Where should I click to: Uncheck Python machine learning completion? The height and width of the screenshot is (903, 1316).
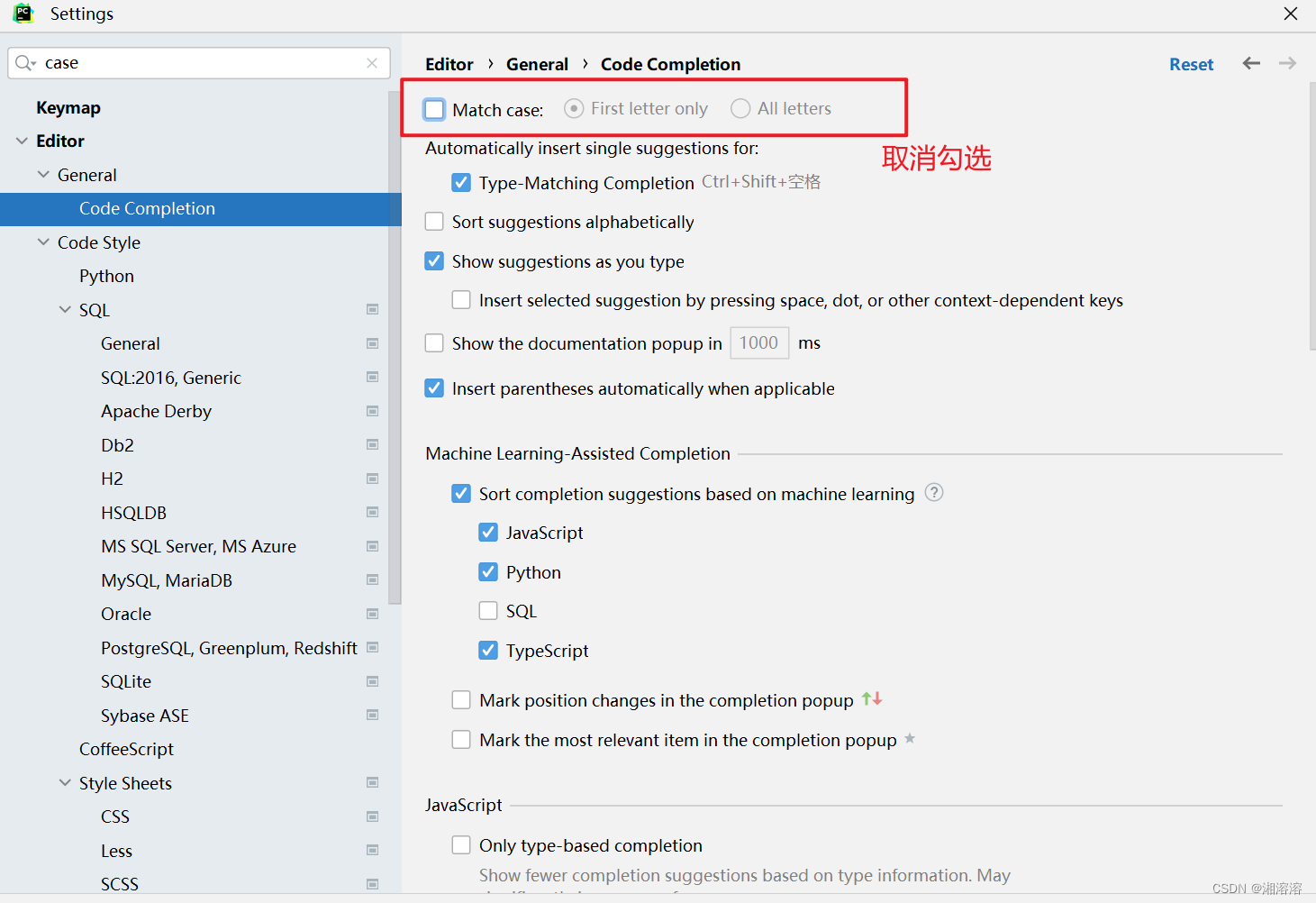(x=488, y=572)
